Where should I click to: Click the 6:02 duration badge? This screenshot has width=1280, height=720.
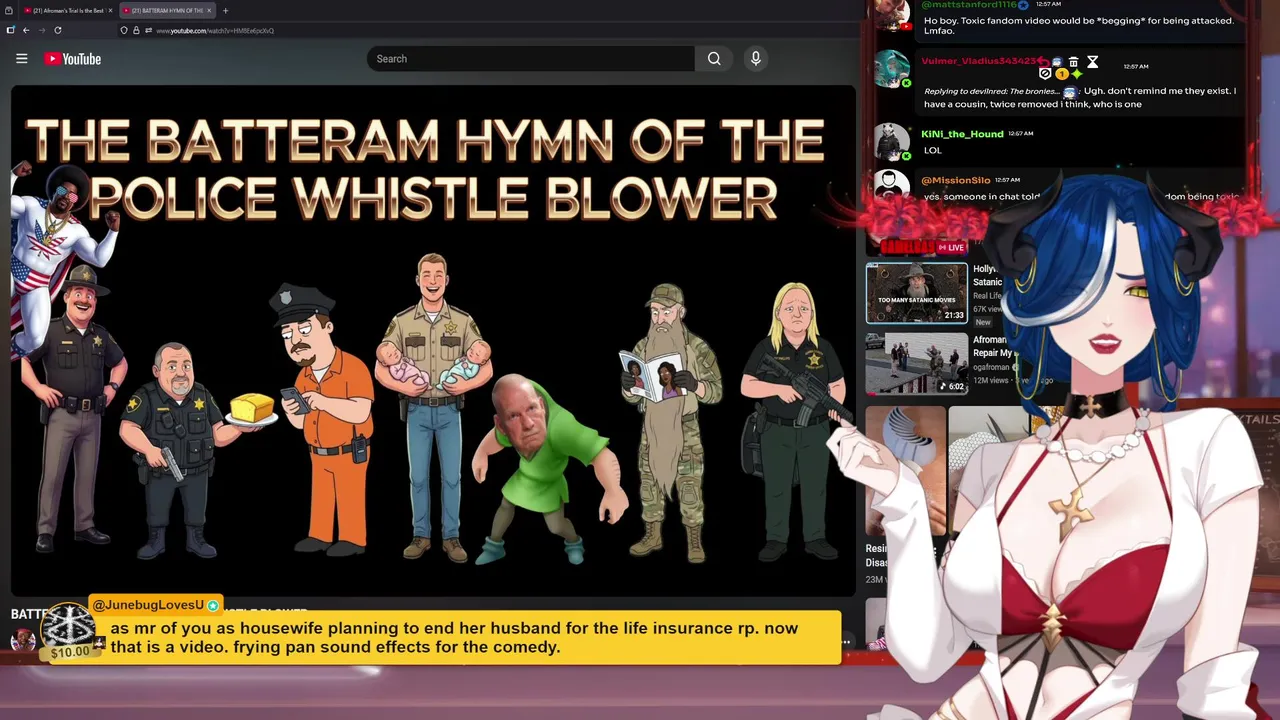point(952,386)
